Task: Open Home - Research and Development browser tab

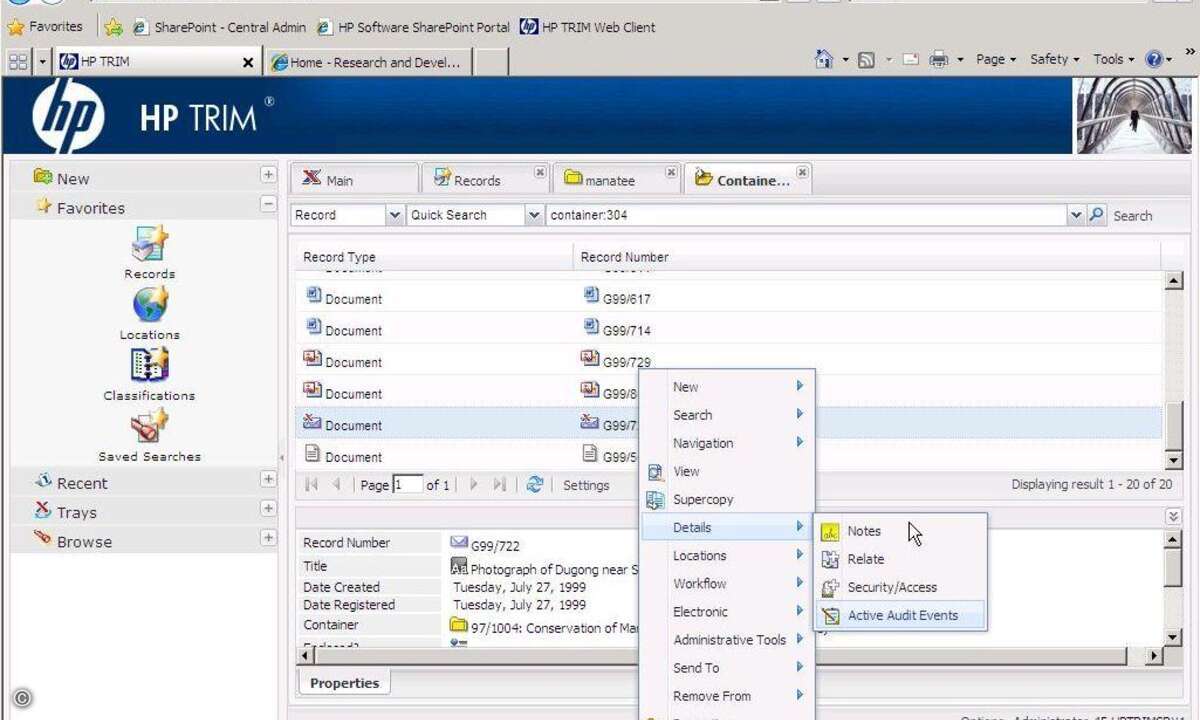Action: (x=367, y=62)
